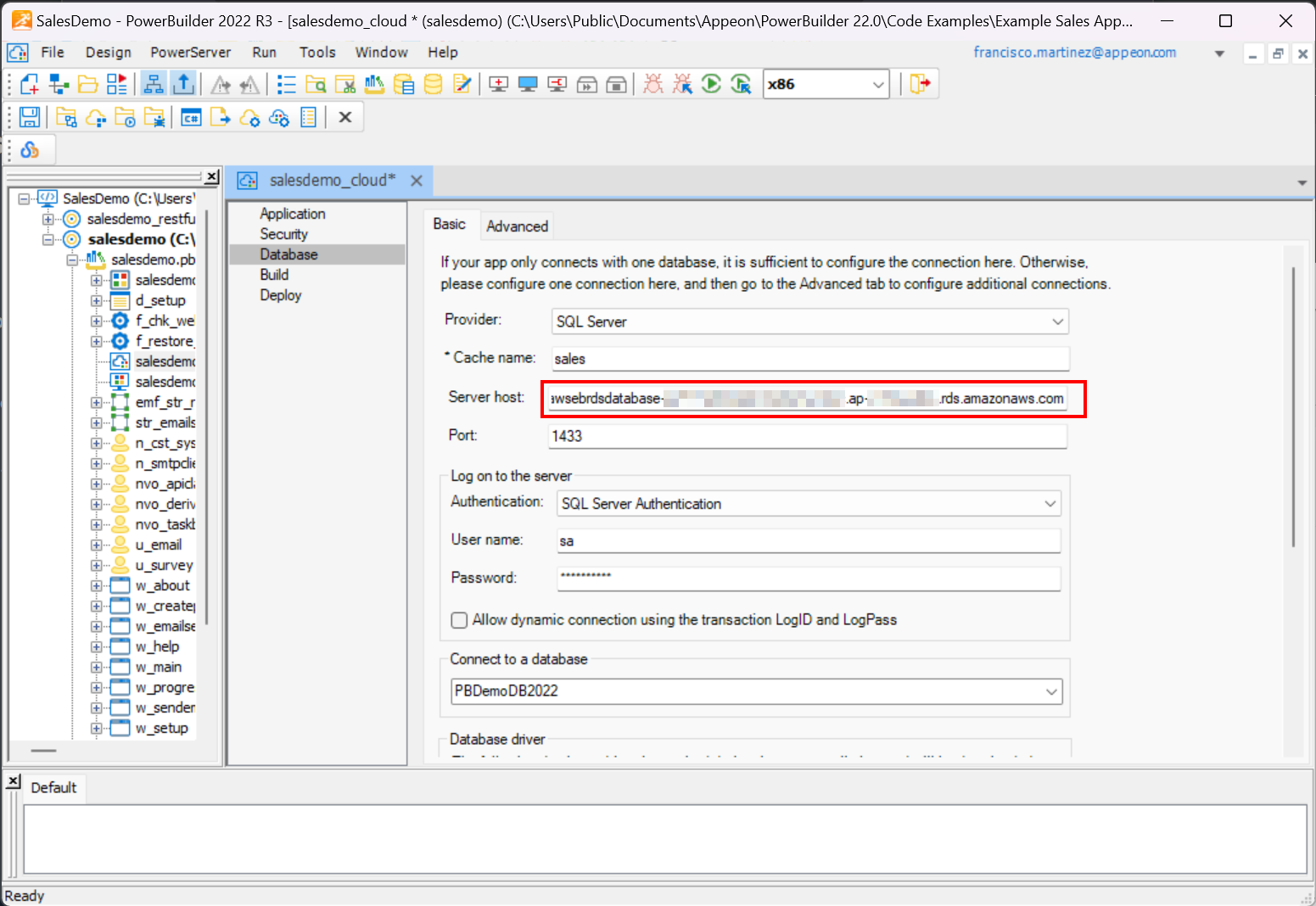
Task: Expand the w_main tree node
Action: click(97, 668)
